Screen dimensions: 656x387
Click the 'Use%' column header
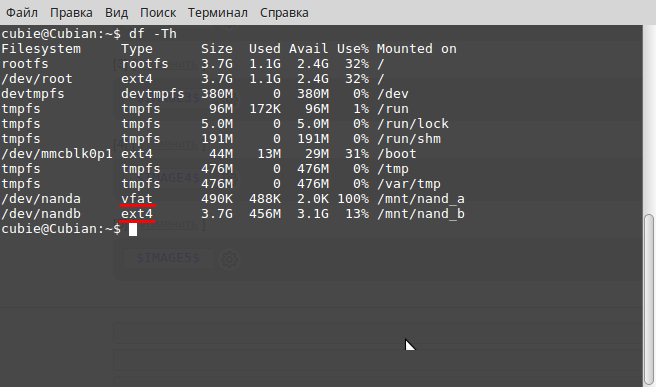[353, 49]
